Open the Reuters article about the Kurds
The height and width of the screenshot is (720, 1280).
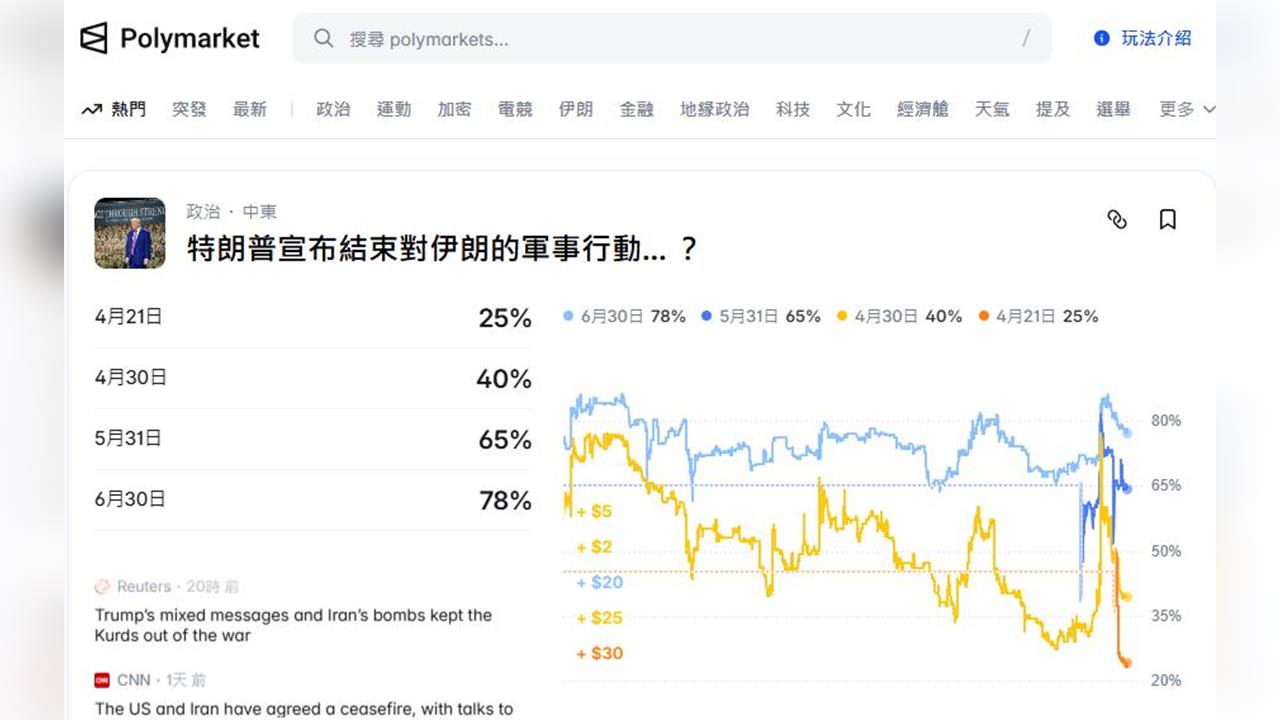(292, 625)
